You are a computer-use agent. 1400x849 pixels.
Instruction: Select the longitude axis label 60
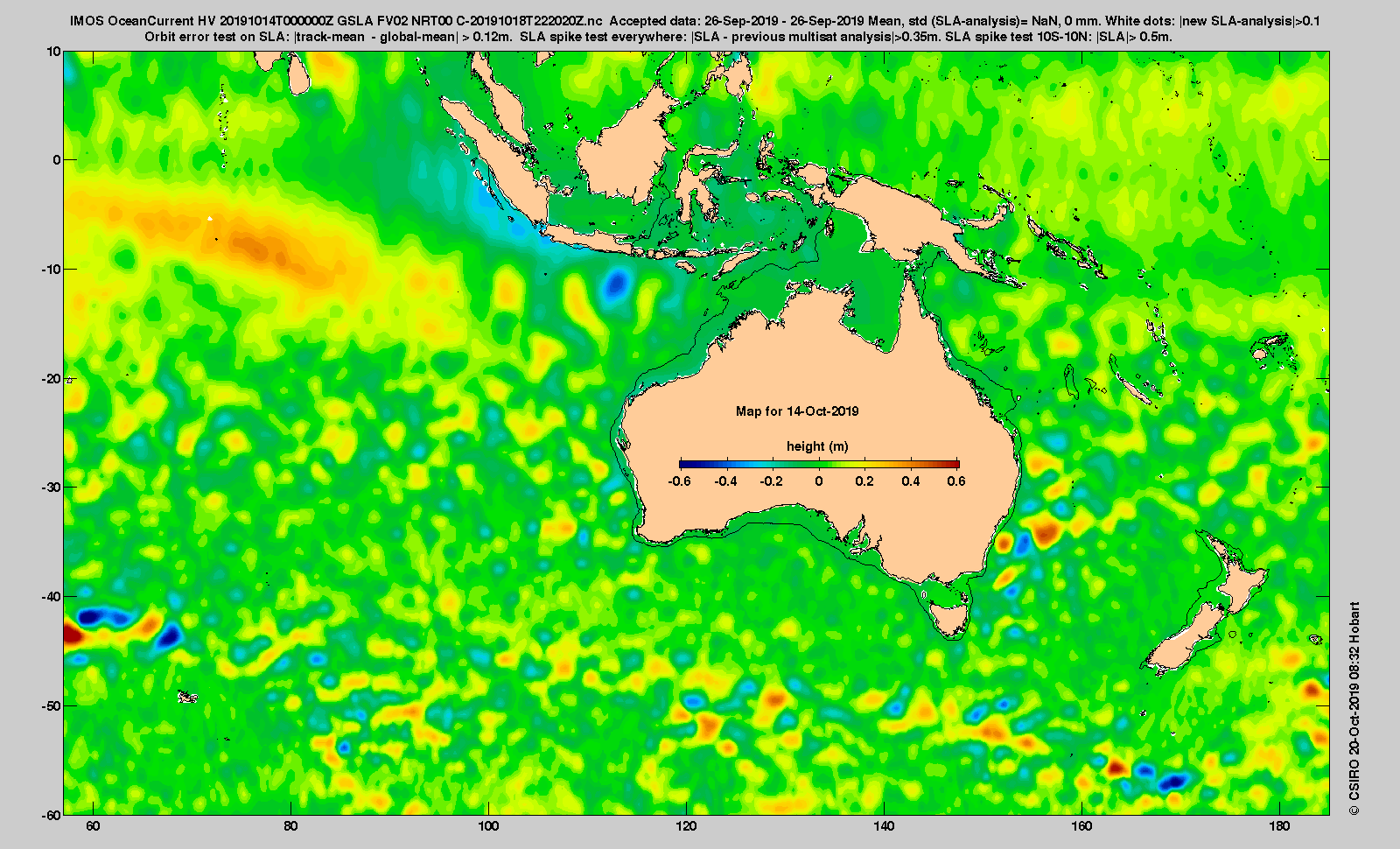tap(93, 826)
